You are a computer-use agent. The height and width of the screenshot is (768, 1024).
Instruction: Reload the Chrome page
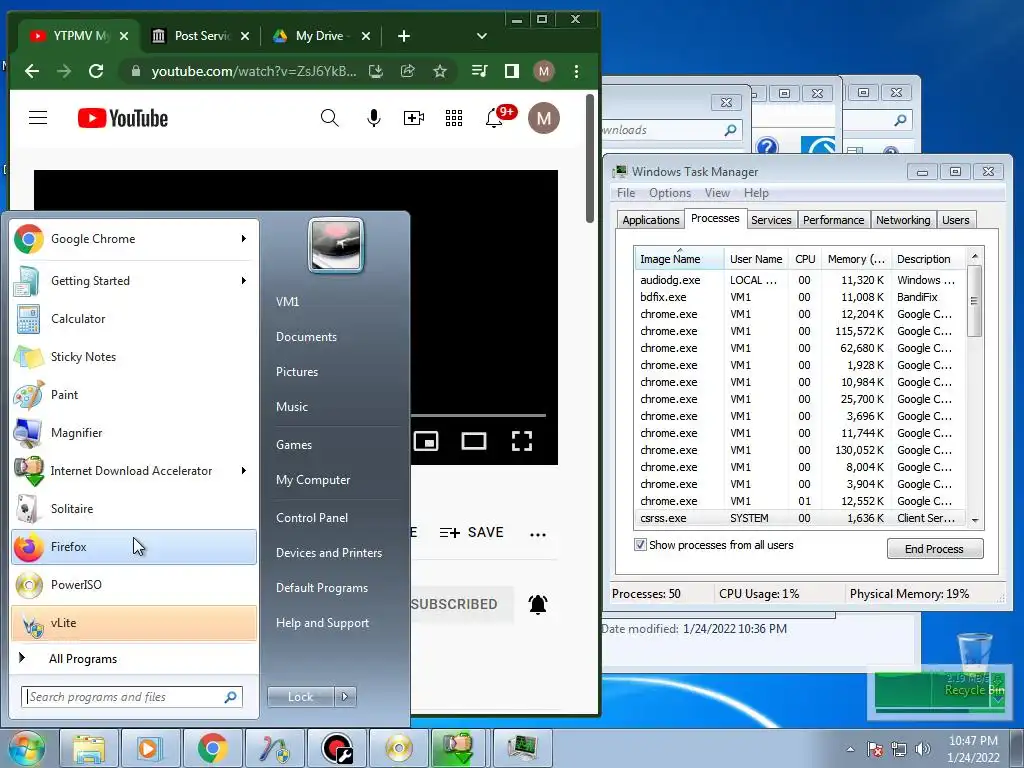point(96,71)
